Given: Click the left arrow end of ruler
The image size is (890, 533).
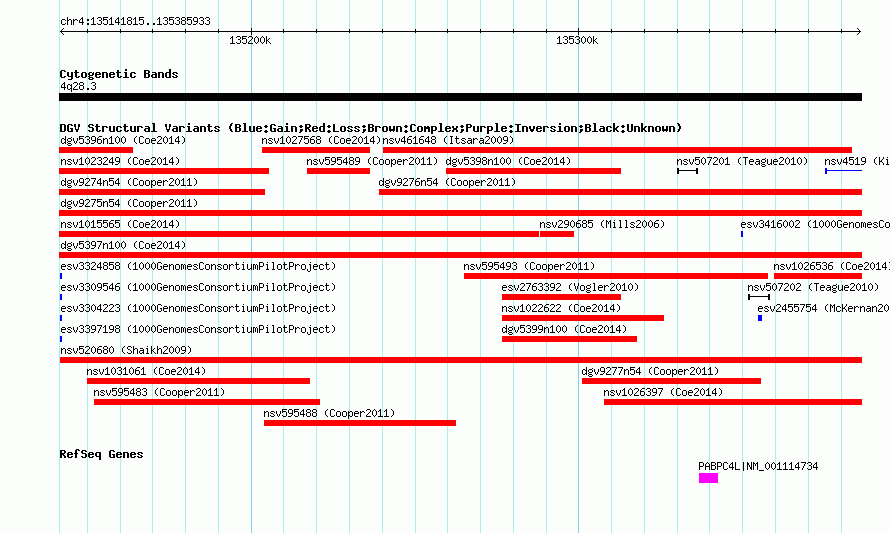Looking at the screenshot, I should (62, 32).
